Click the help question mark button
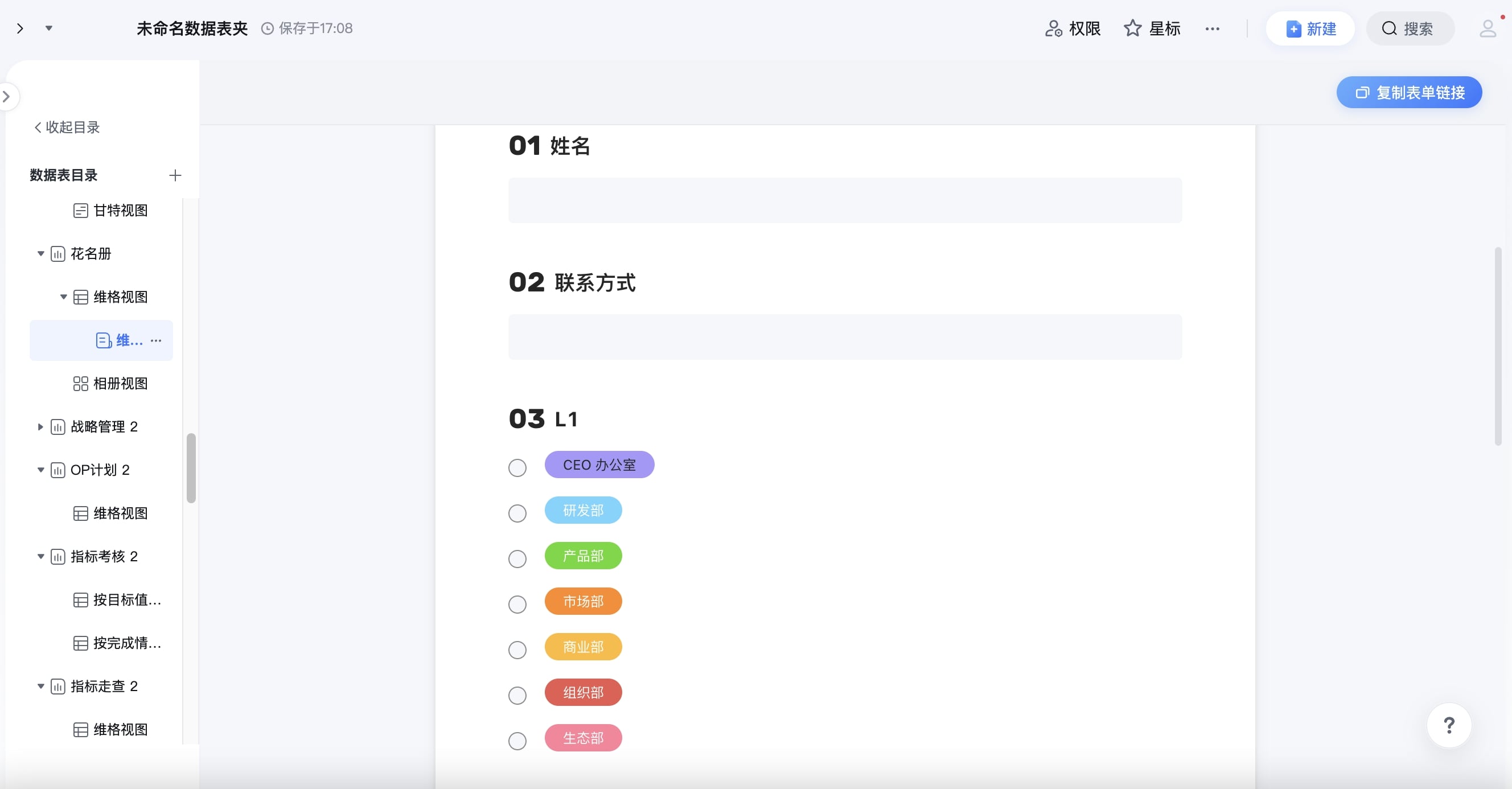Screen dimensions: 1512x789 [x=1448, y=725]
